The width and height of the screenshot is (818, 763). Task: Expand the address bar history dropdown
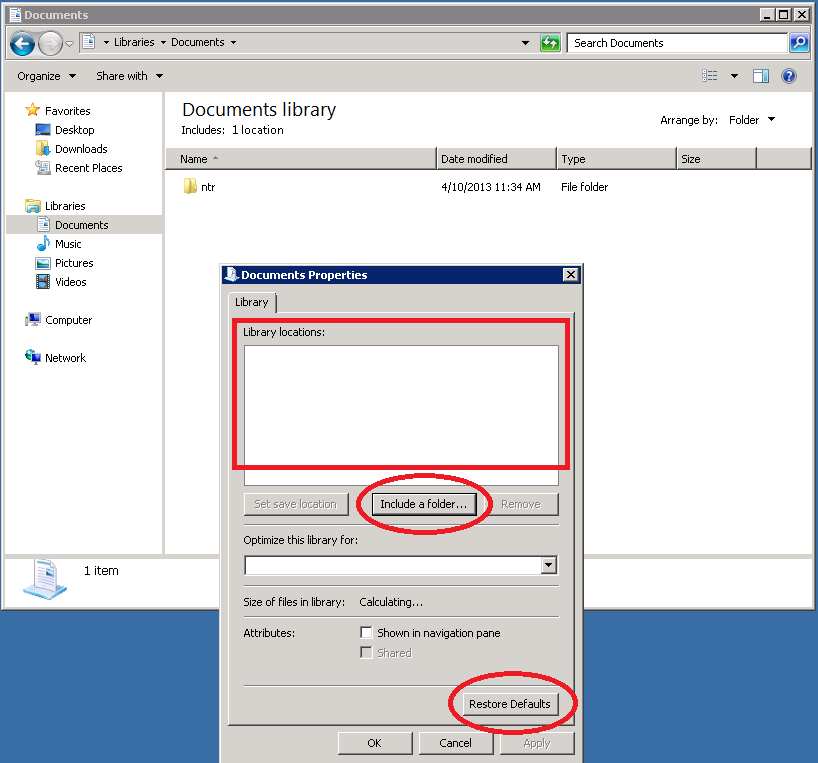click(525, 43)
